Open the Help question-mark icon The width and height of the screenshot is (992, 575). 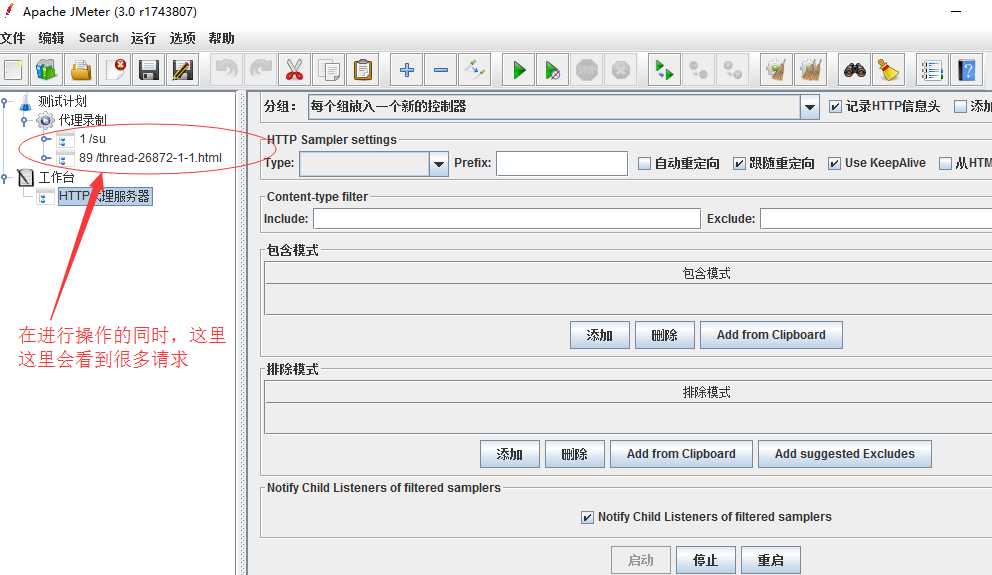(x=967, y=70)
